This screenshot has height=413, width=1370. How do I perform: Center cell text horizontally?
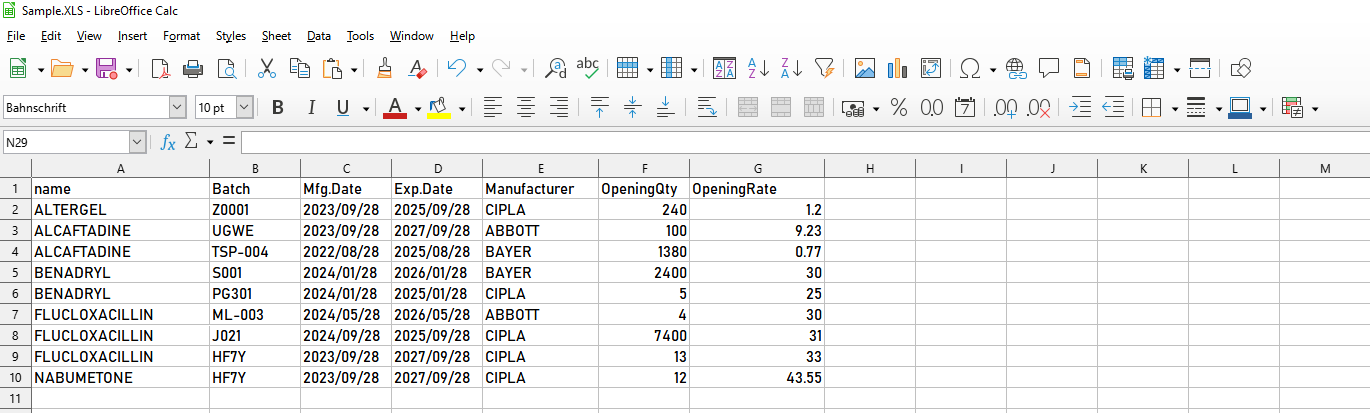525,107
